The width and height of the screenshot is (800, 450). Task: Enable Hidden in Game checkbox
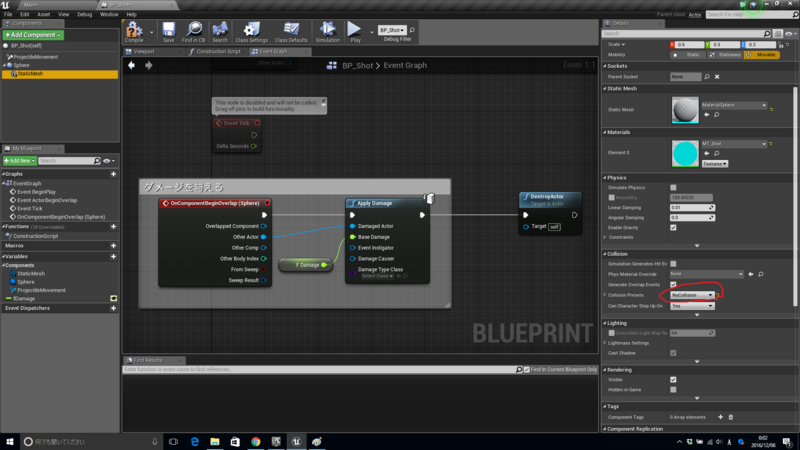click(x=673, y=390)
